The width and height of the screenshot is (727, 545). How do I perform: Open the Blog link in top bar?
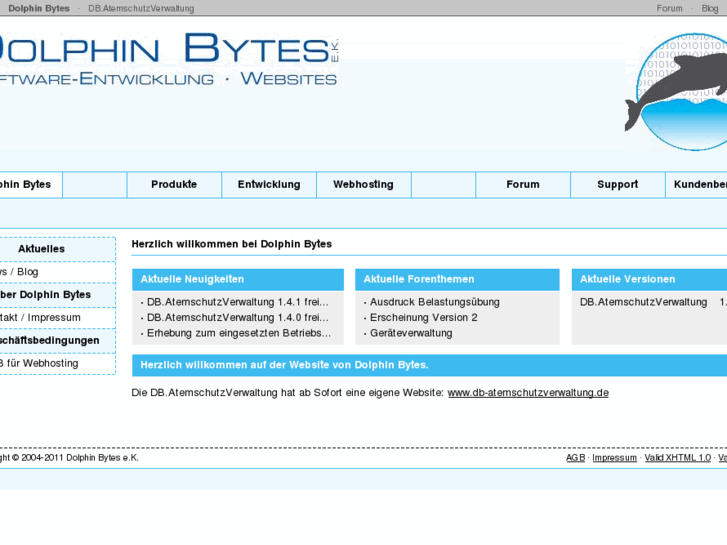(709, 8)
